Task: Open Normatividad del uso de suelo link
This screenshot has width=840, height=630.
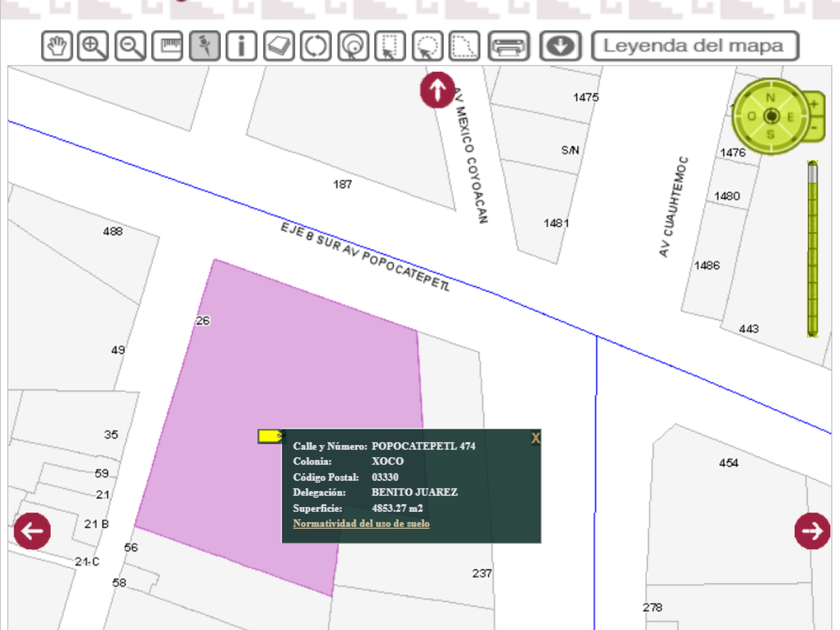Action: [x=361, y=524]
